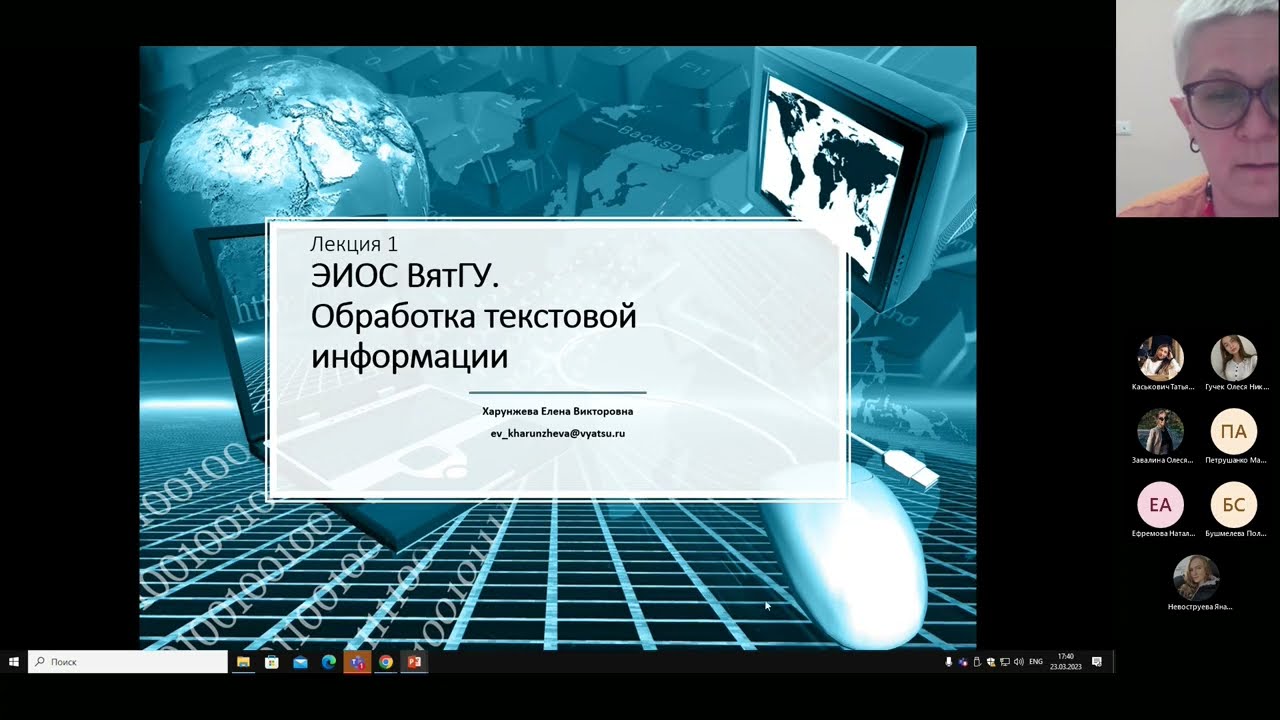Click the participant name Бушмелева Пол...
Image resolution: width=1280 pixels, height=720 pixels.
click(x=1236, y=534)
